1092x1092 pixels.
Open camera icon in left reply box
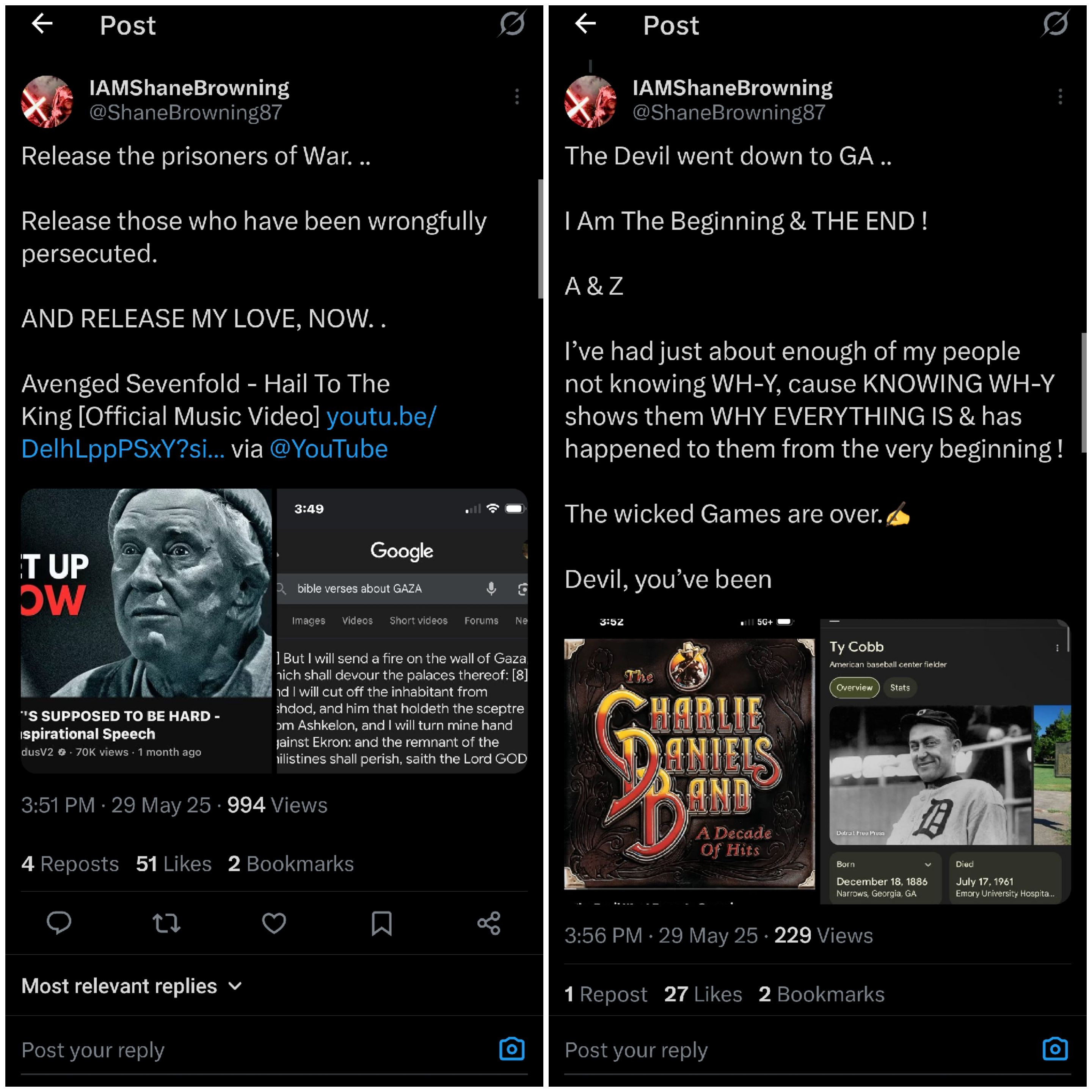click(x=512, y=1049)
